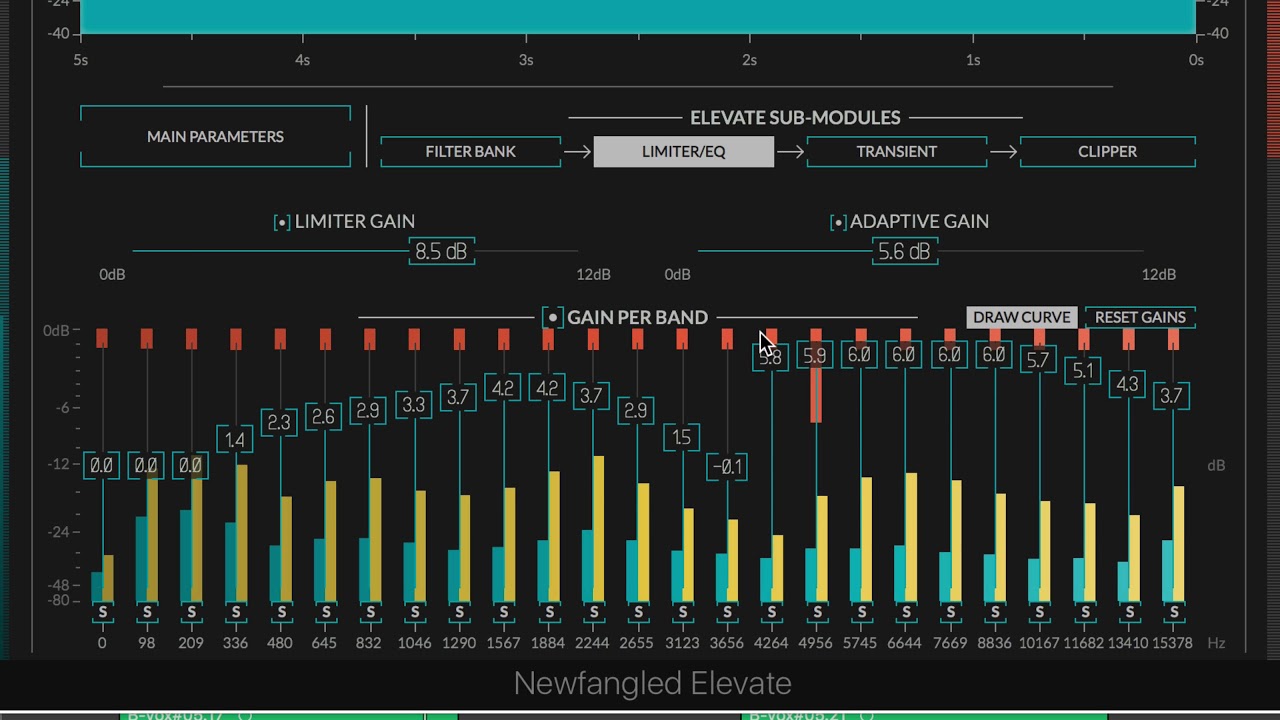This screenshot has width=1280, height=720.
Task: Click the 2244 frequency label
Action: coord(593,643)
